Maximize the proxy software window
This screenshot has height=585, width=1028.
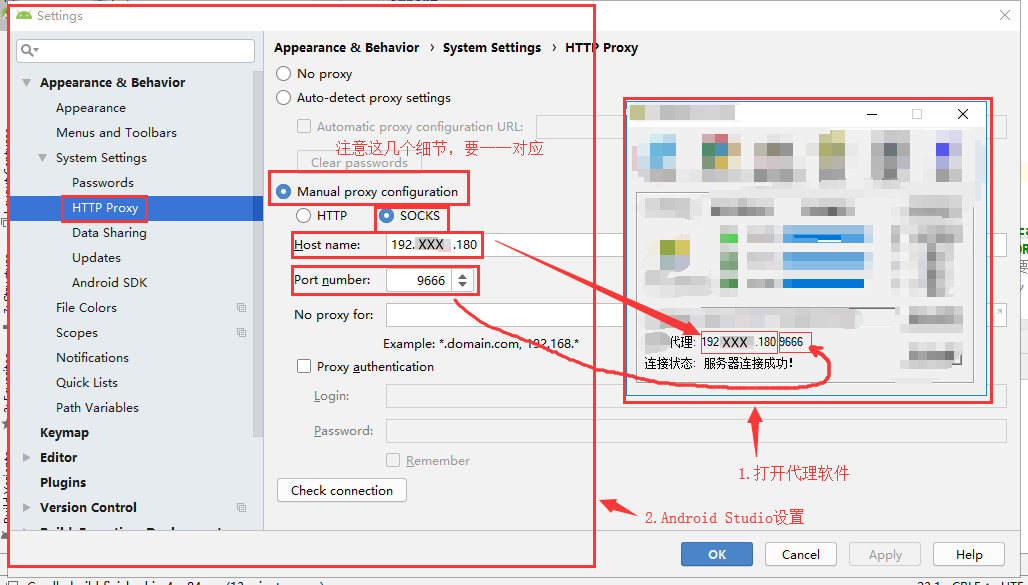917,114
